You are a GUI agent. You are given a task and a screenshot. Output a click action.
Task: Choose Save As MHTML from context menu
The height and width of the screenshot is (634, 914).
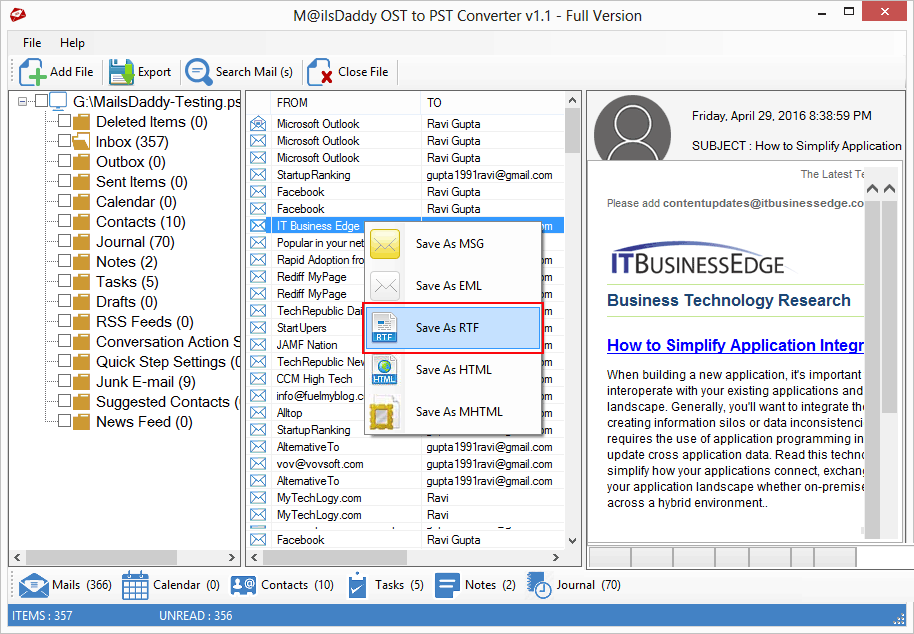tap(453, 411)
